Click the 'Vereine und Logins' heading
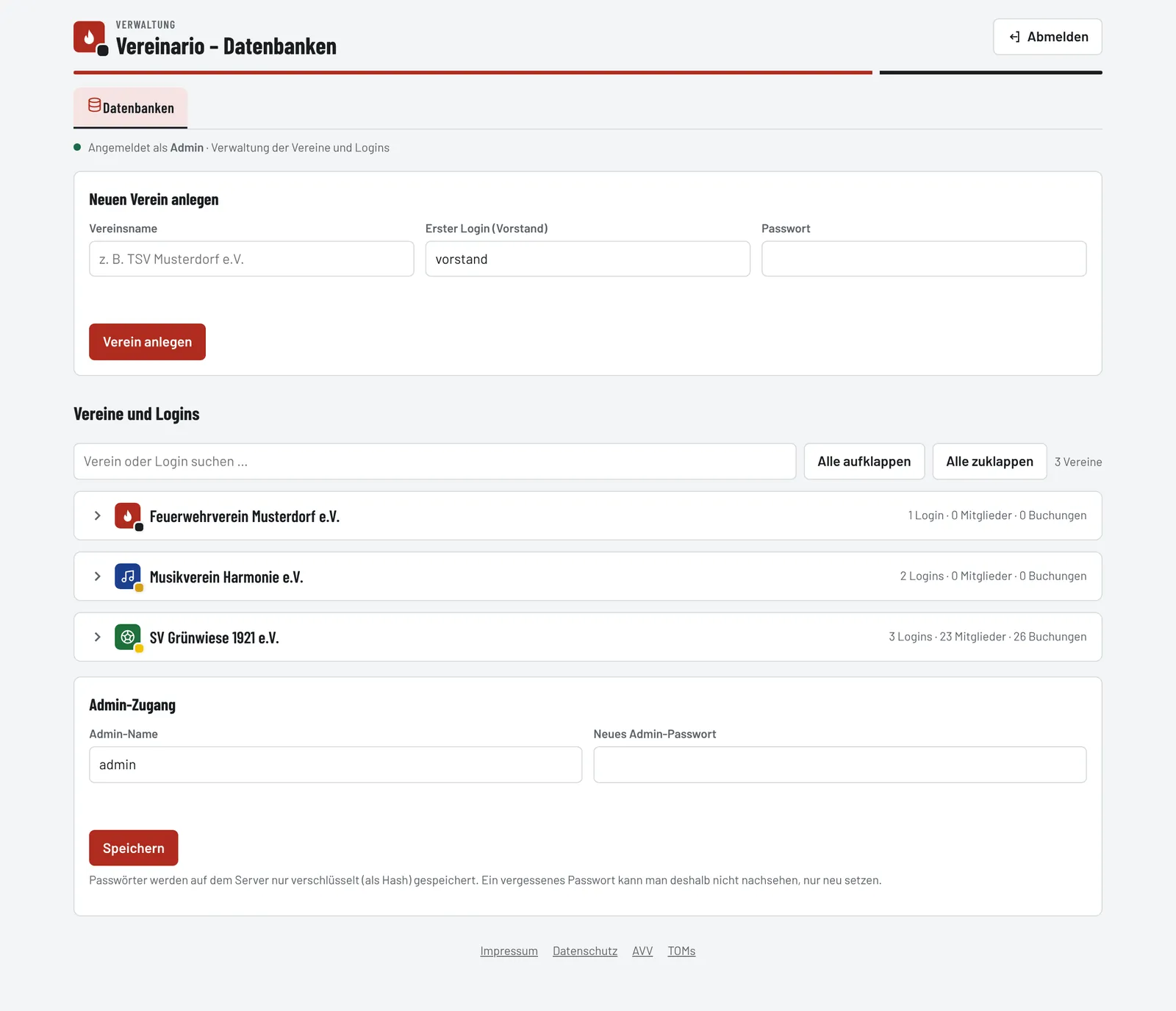Viewport: 1176px width, 1011px height. pos(137,414)
